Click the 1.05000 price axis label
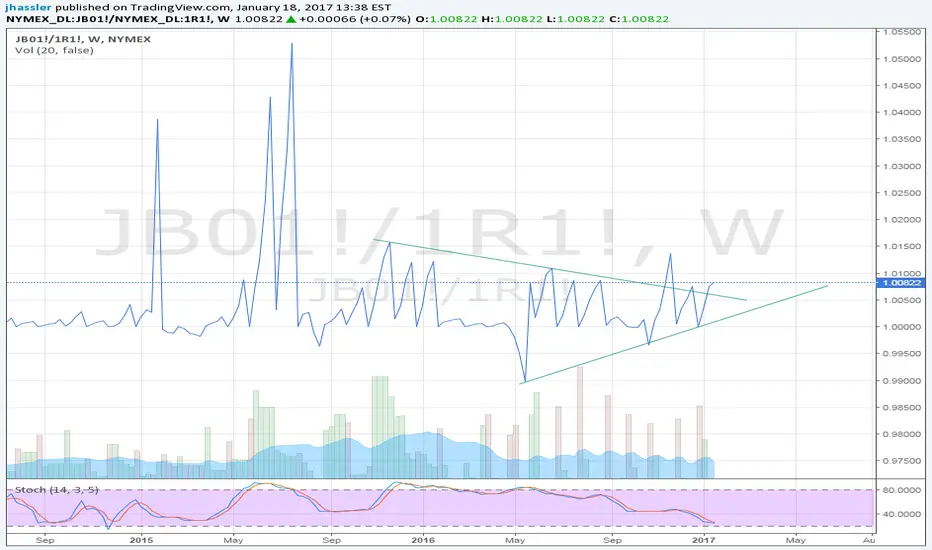 (x=902, y=59)
